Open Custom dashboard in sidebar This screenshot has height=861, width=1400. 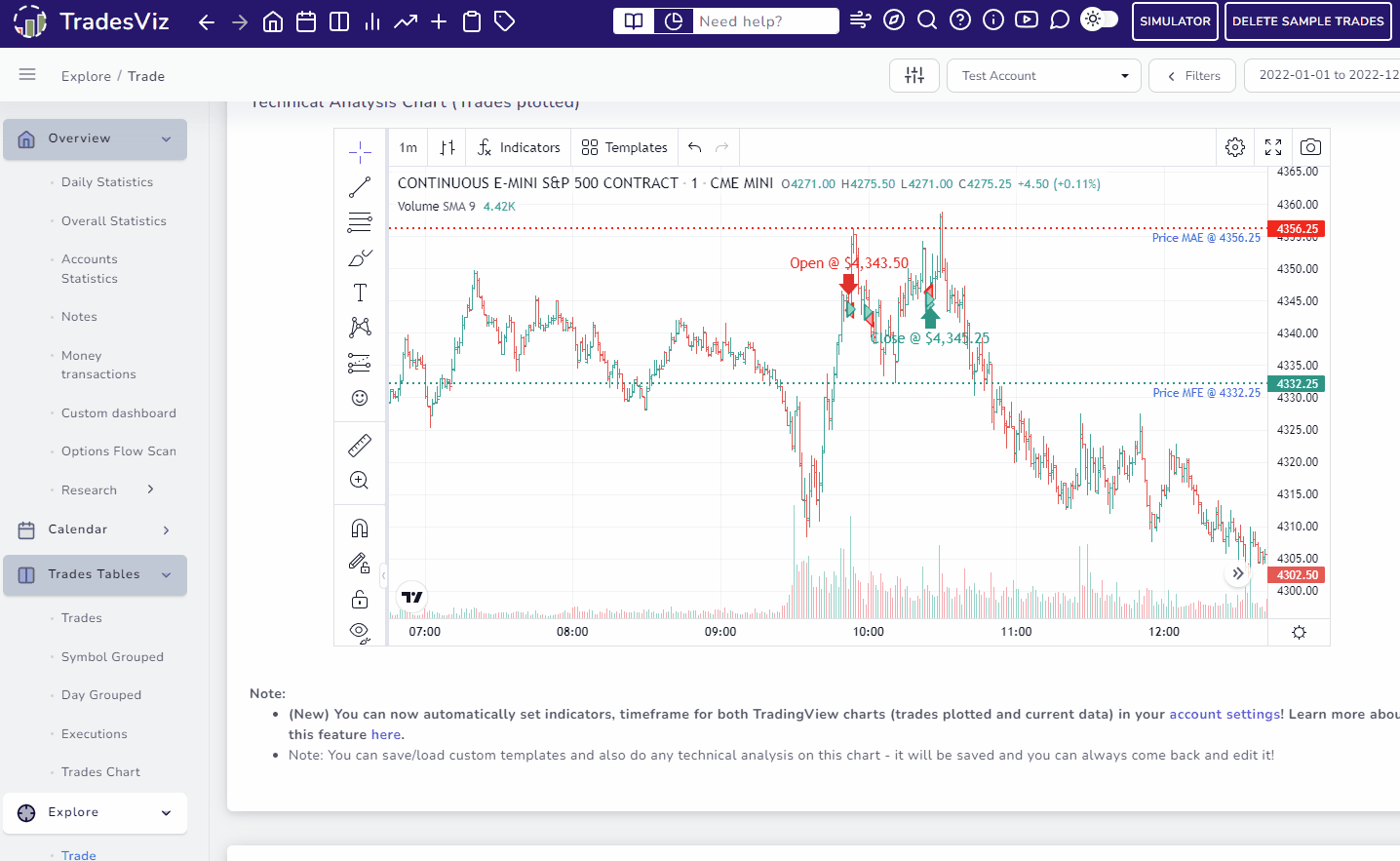click(x=119, y=413)
